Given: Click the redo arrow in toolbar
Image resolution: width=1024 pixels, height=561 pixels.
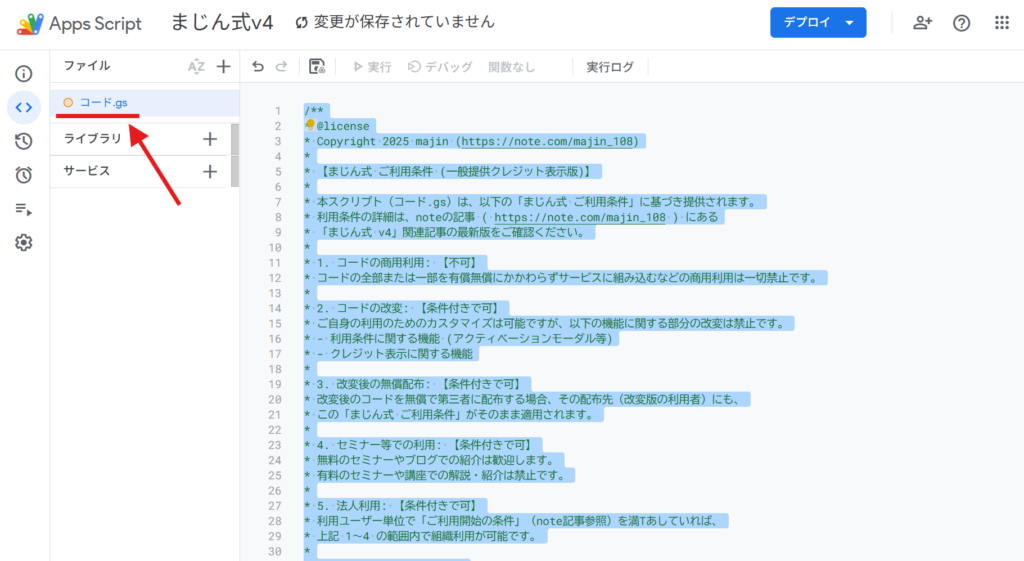Looking at the screenshot, I should pyautogui.click(x=282, y=67).
